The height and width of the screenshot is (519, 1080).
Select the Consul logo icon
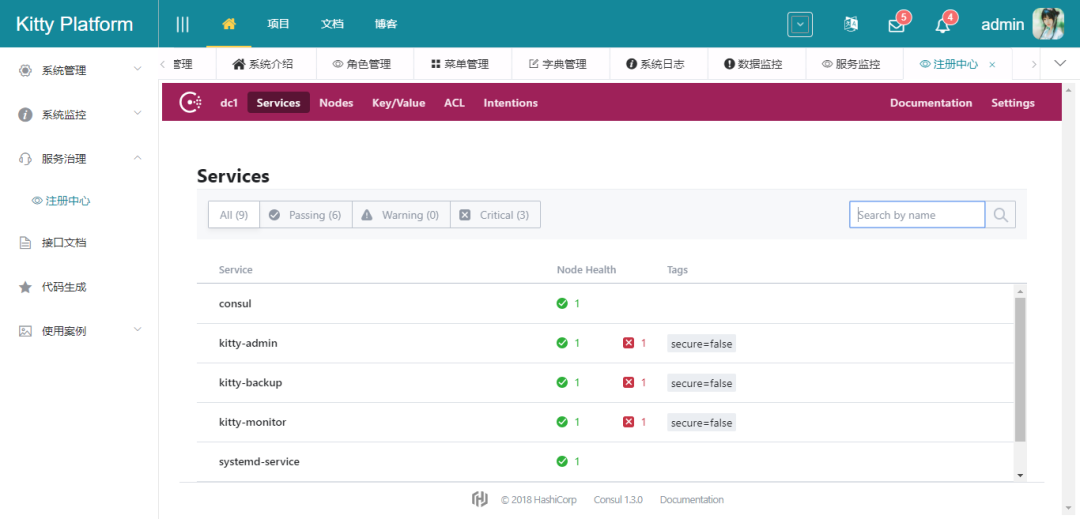(x=191, y=103)
